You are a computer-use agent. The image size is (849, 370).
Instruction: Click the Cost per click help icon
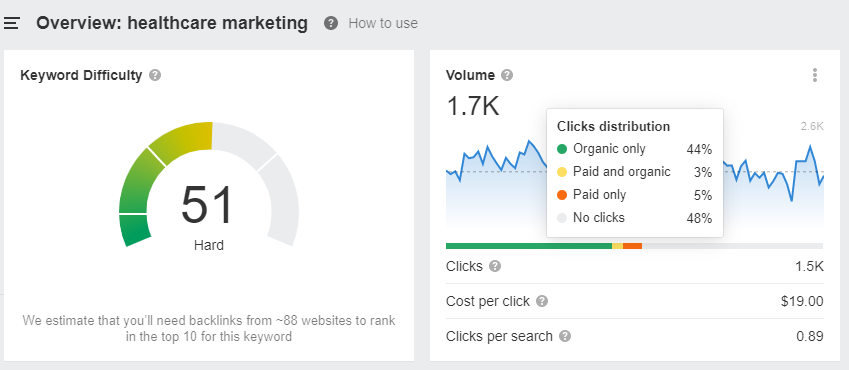click(542, 301)
